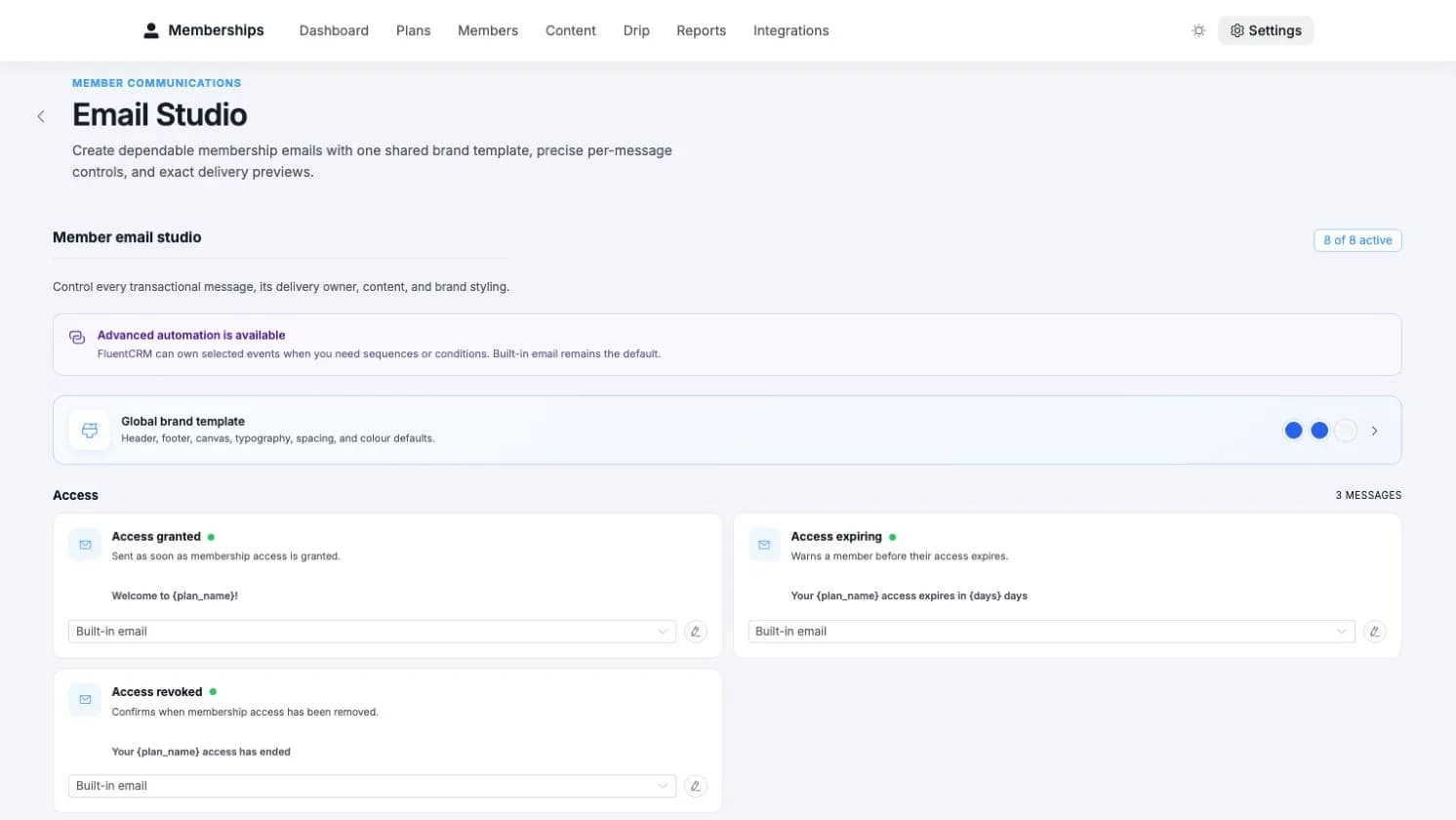Click the Access revoked card title
The image size is (1456, 820).
point(157,692)
